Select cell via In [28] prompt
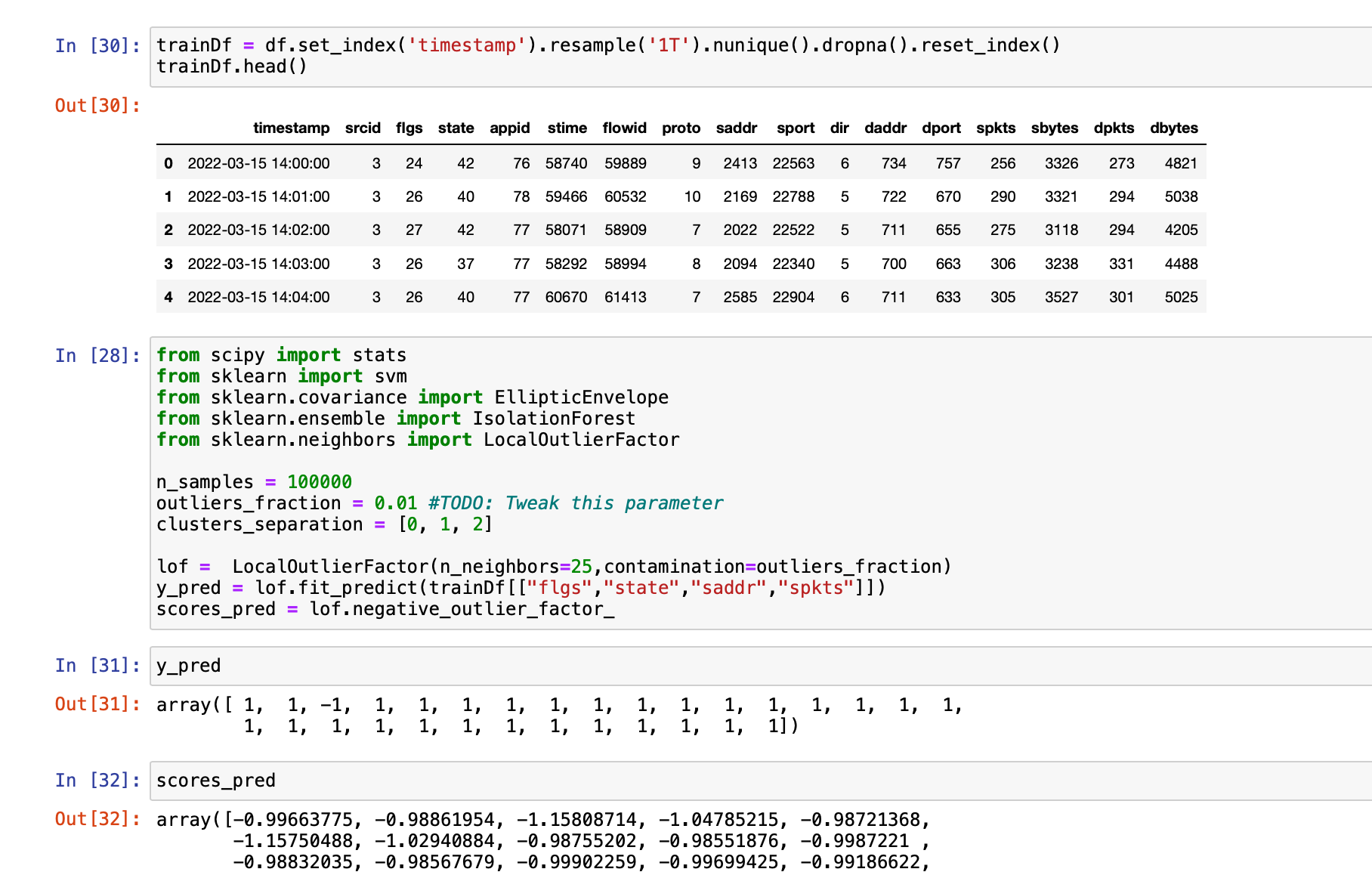Screen dimensions: 1372x872 tap(97, 355)
